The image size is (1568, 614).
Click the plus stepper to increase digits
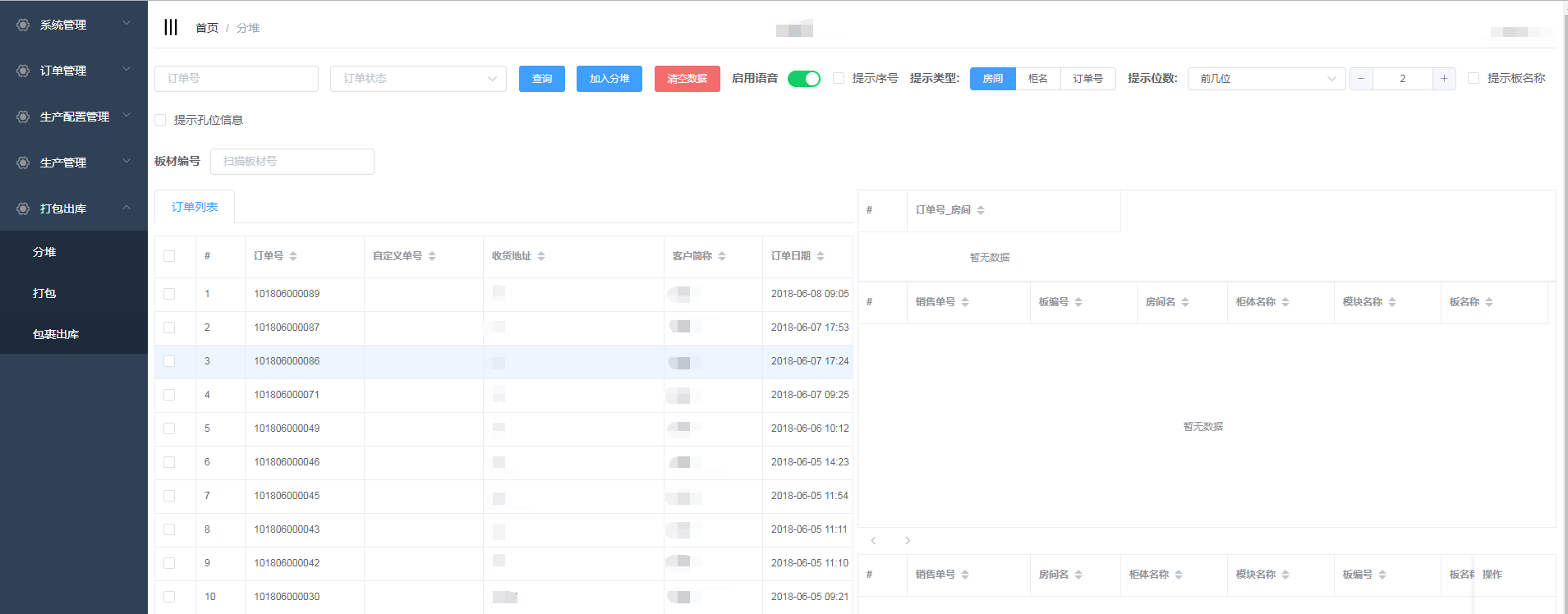(x=1443, y=79)
